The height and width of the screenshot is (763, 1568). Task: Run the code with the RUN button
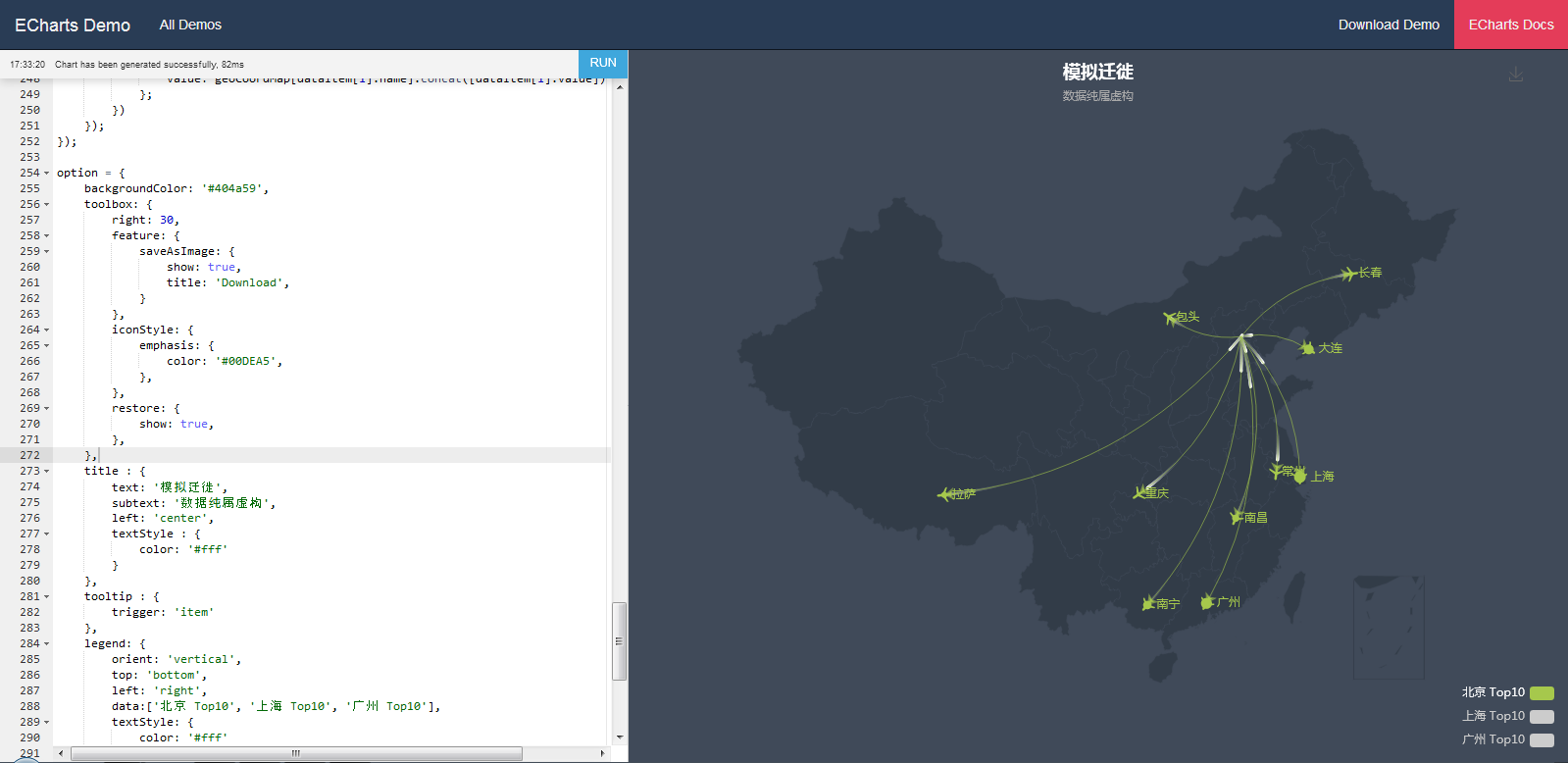603,63
